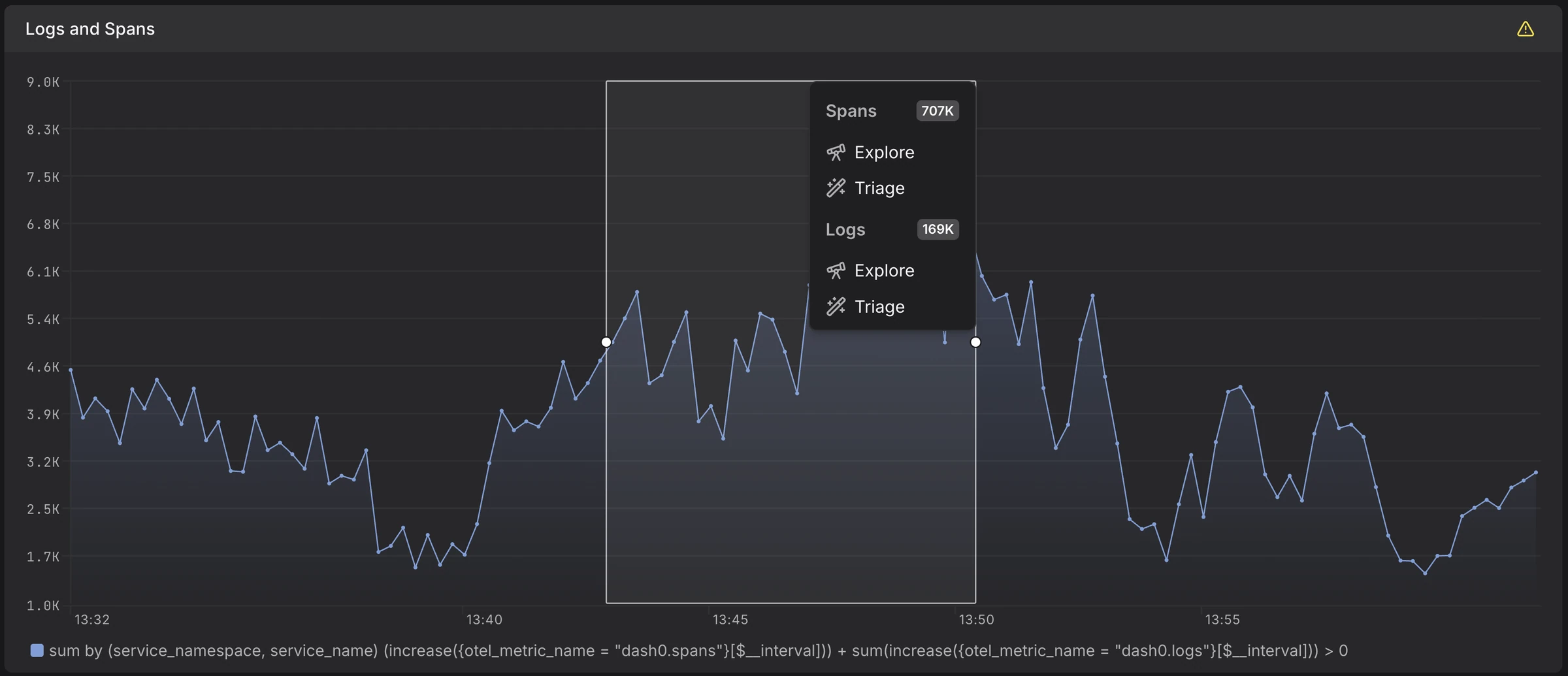Click the magic wand icon beside Logs Triage
Viewport: 1568px width, 676px height.
click(836, 306)
